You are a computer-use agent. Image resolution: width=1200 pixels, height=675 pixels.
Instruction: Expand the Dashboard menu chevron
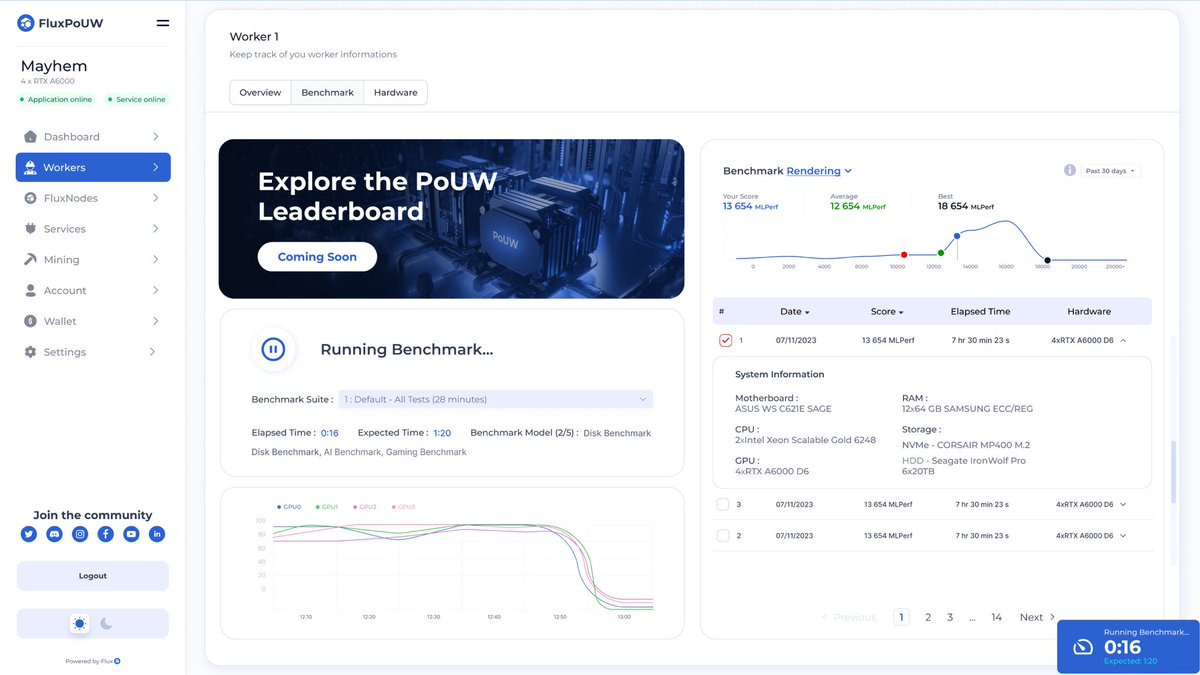point(155,136)
